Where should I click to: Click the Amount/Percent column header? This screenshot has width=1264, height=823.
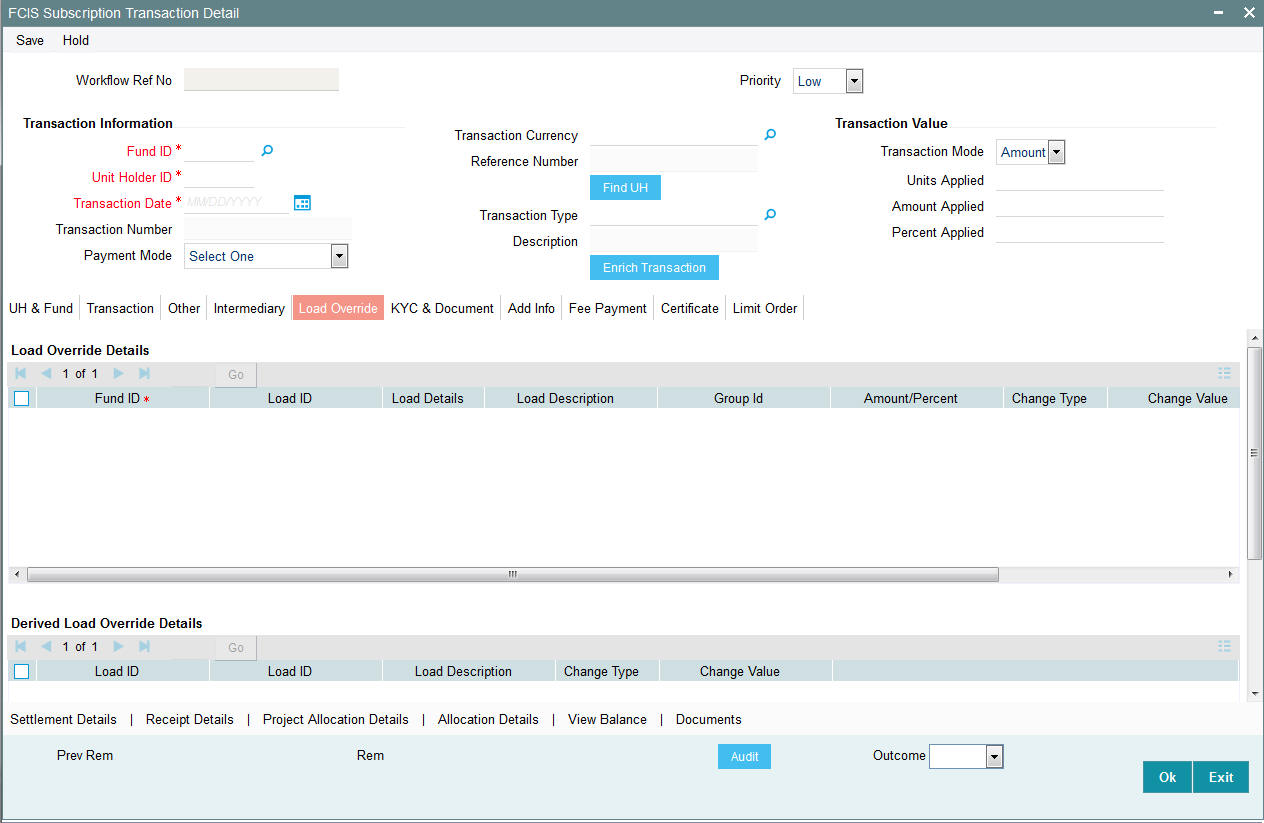(917, 398)
